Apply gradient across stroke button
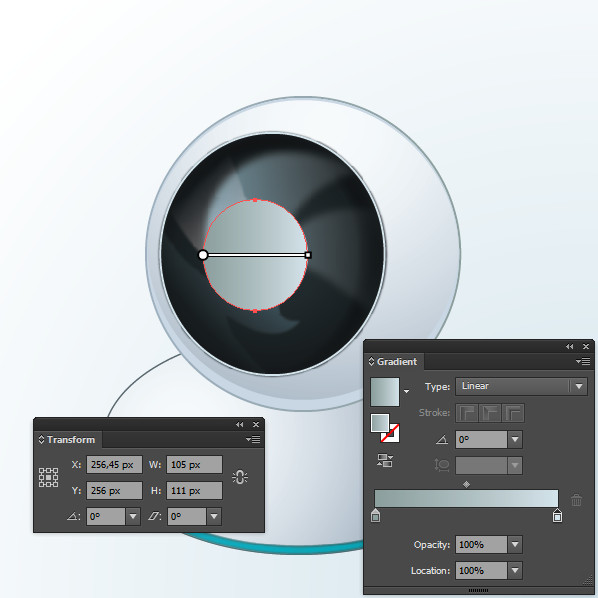Screen dimensions: 598x598 [x=513, y=413]
